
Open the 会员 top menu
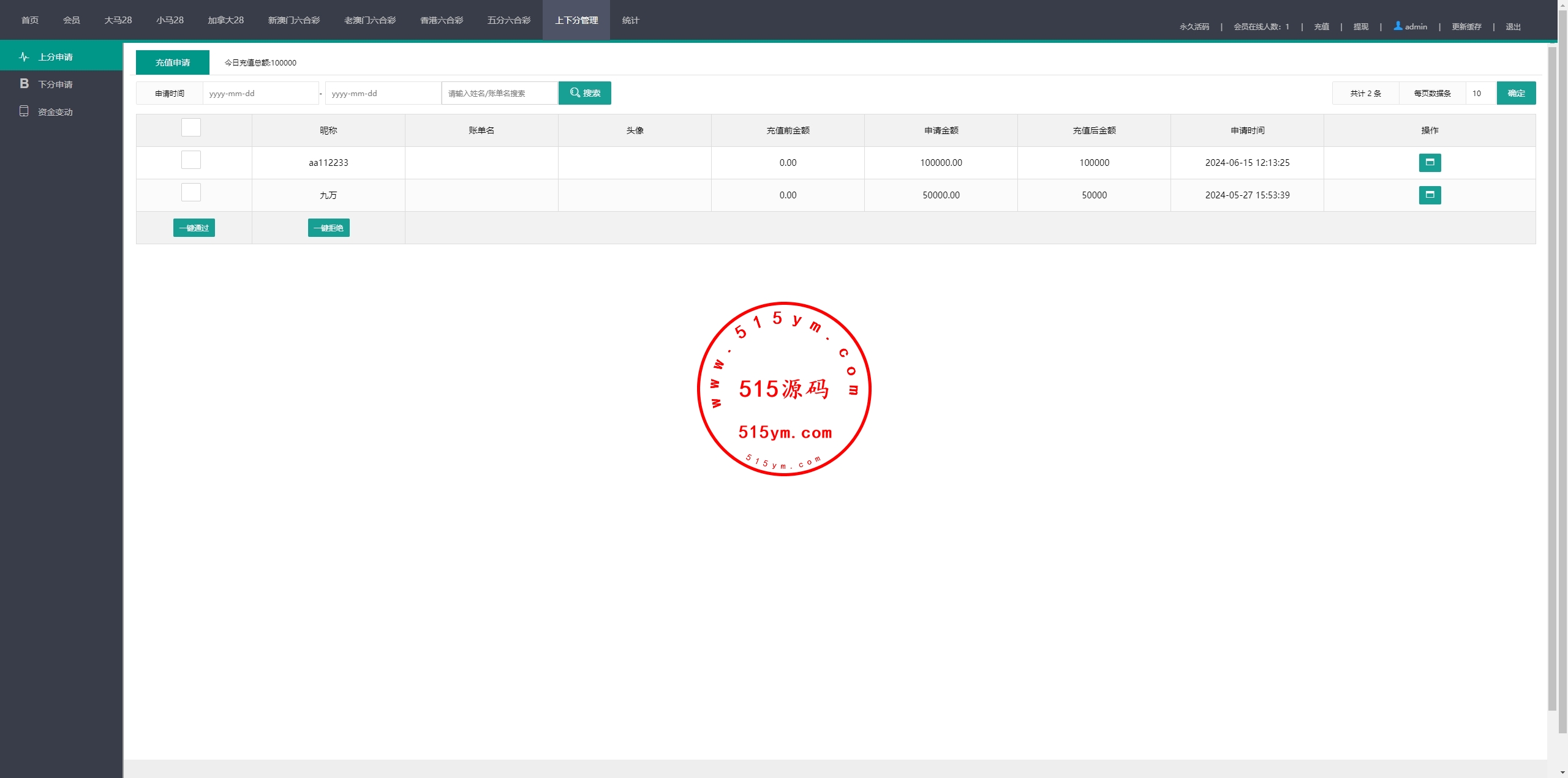[71, 20]
